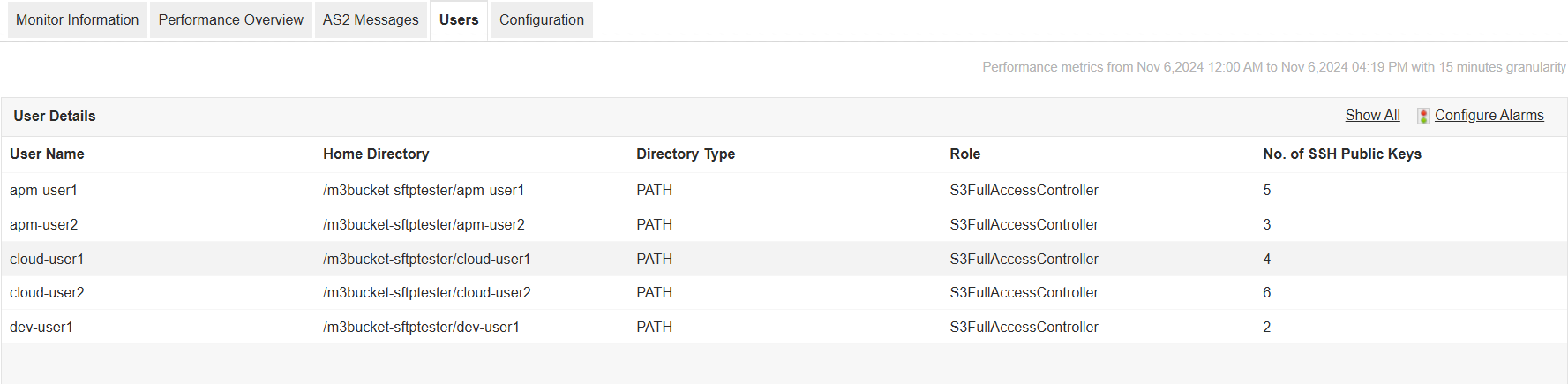Click the User Name column header

(x=47, y=154)
